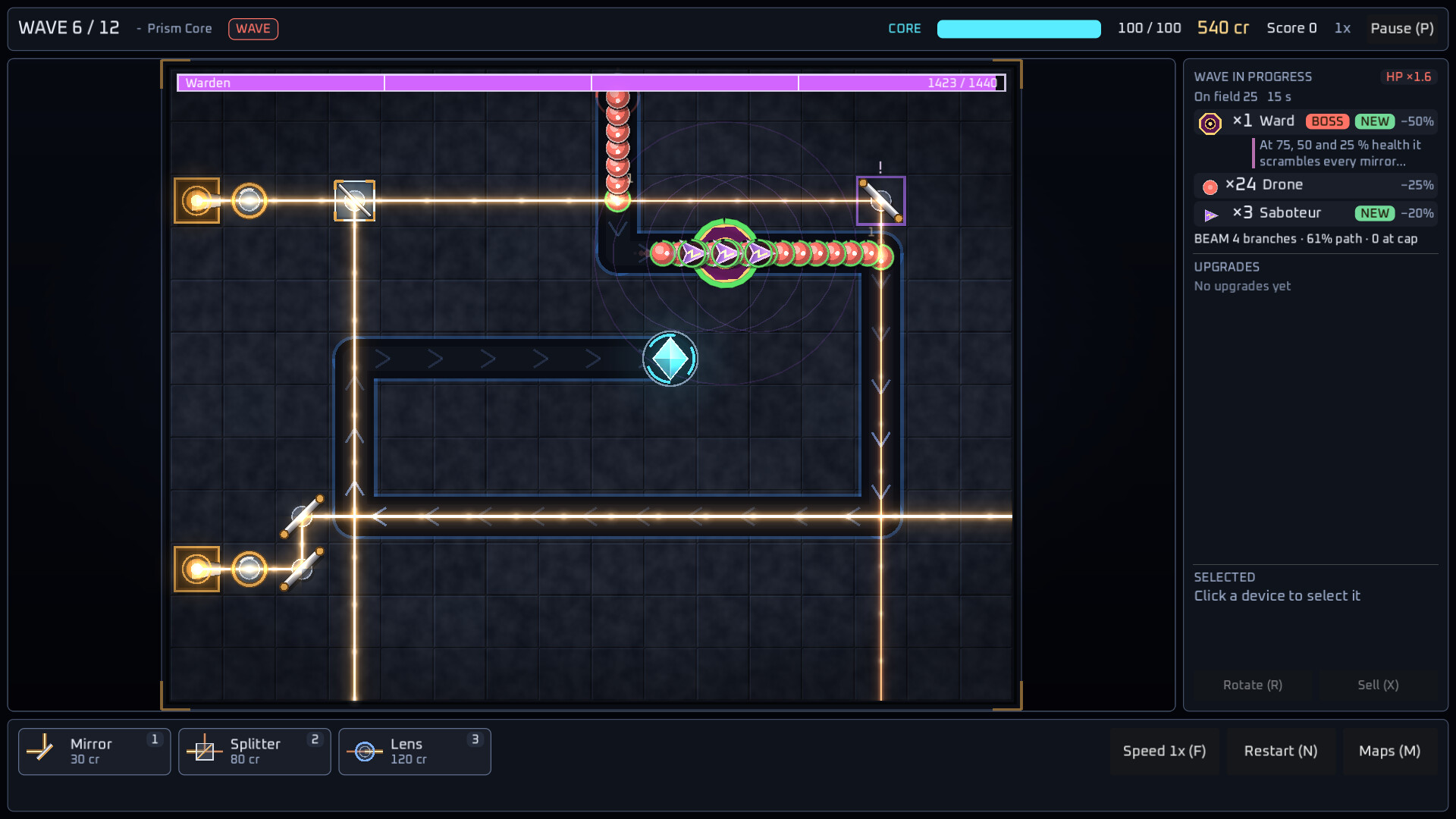
Task: Click the Sell (X) button
Action: [1378, 685]
